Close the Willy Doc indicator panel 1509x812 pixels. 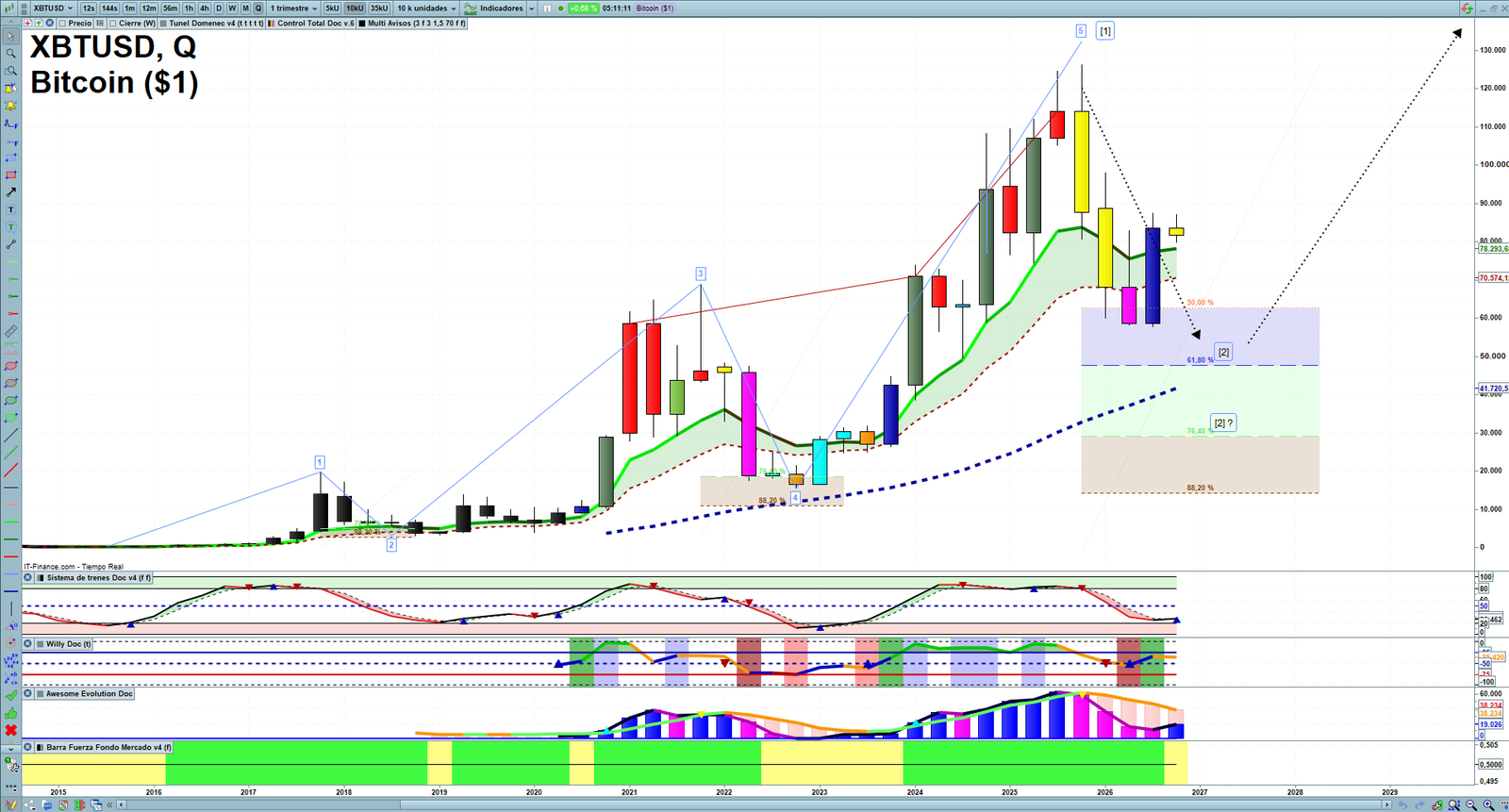point(28,644)
